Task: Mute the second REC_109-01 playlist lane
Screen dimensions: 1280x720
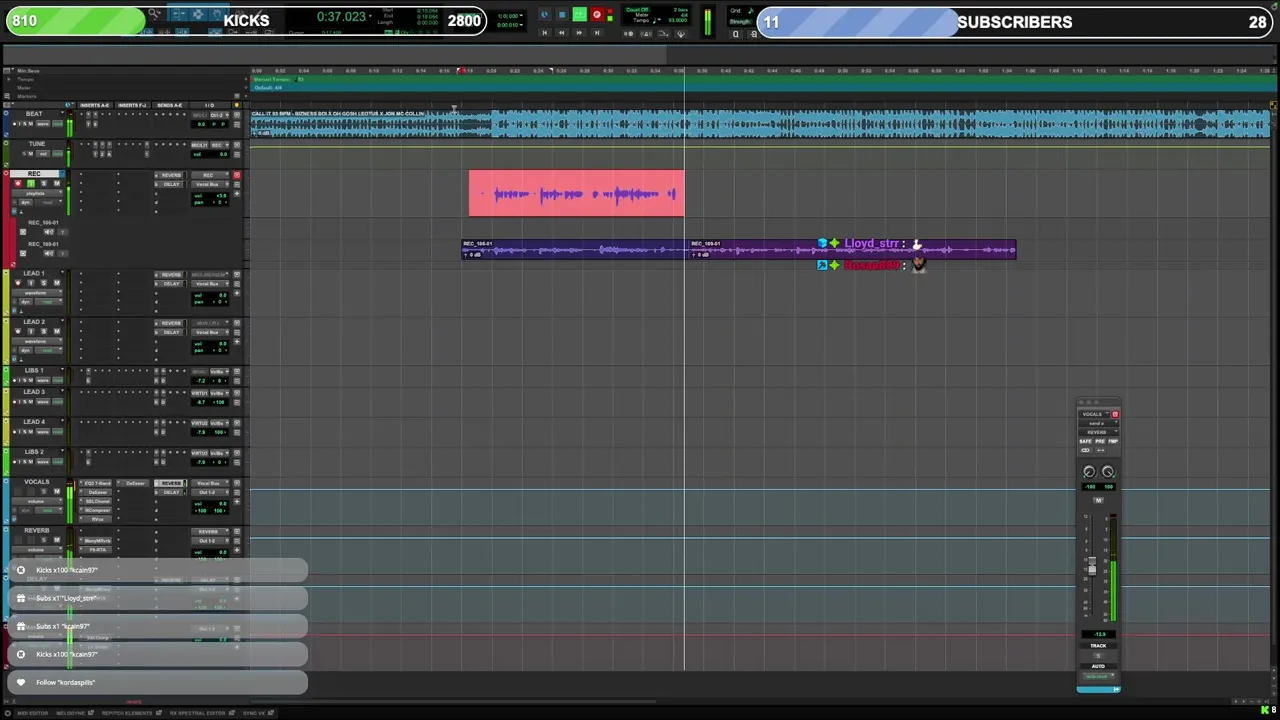Action: tap(49, 253)
